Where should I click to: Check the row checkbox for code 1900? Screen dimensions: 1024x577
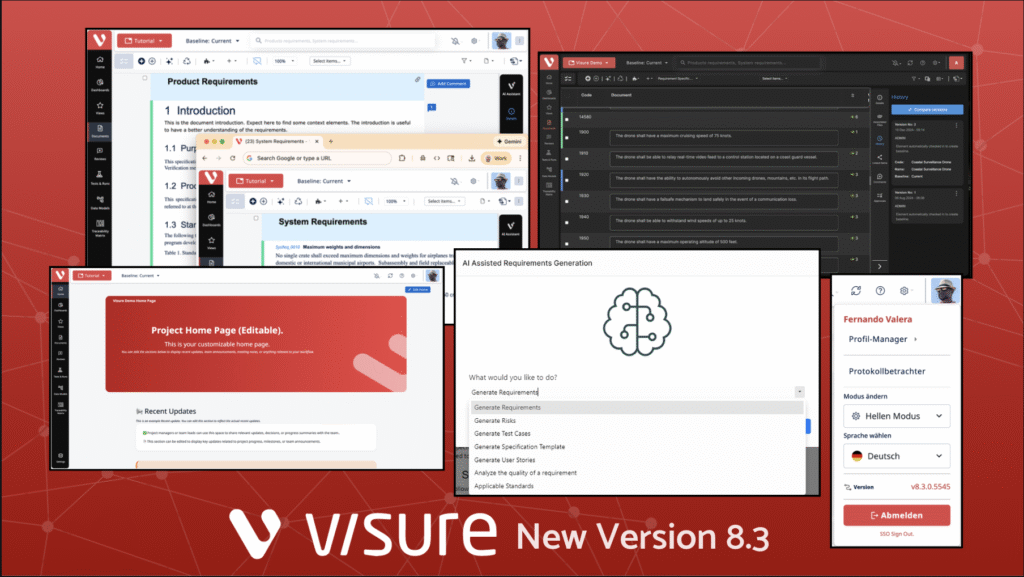[566, 135]
